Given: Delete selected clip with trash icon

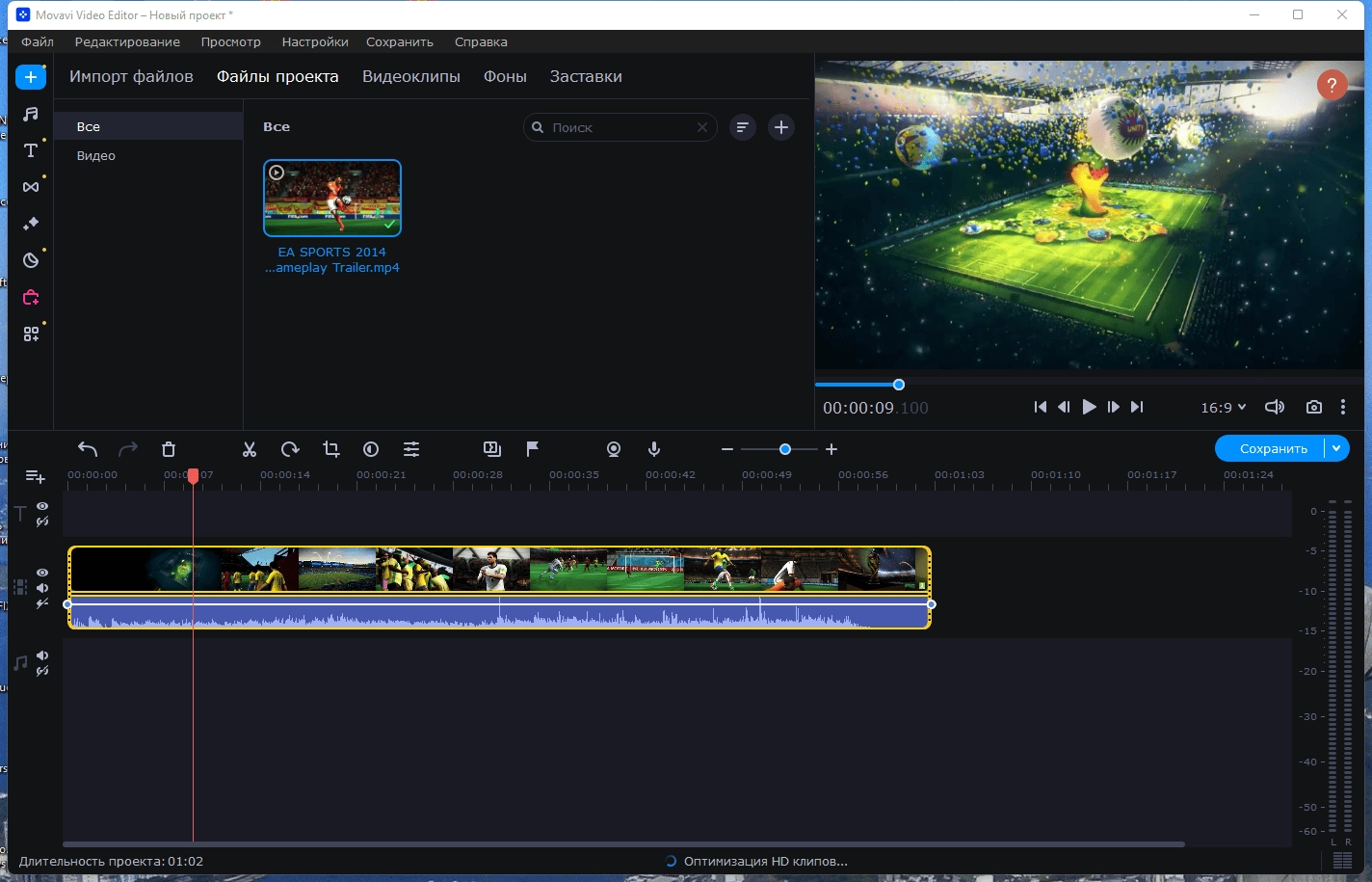Looking at the screenshot, I should pyautogui.click(x=169, y=449).
